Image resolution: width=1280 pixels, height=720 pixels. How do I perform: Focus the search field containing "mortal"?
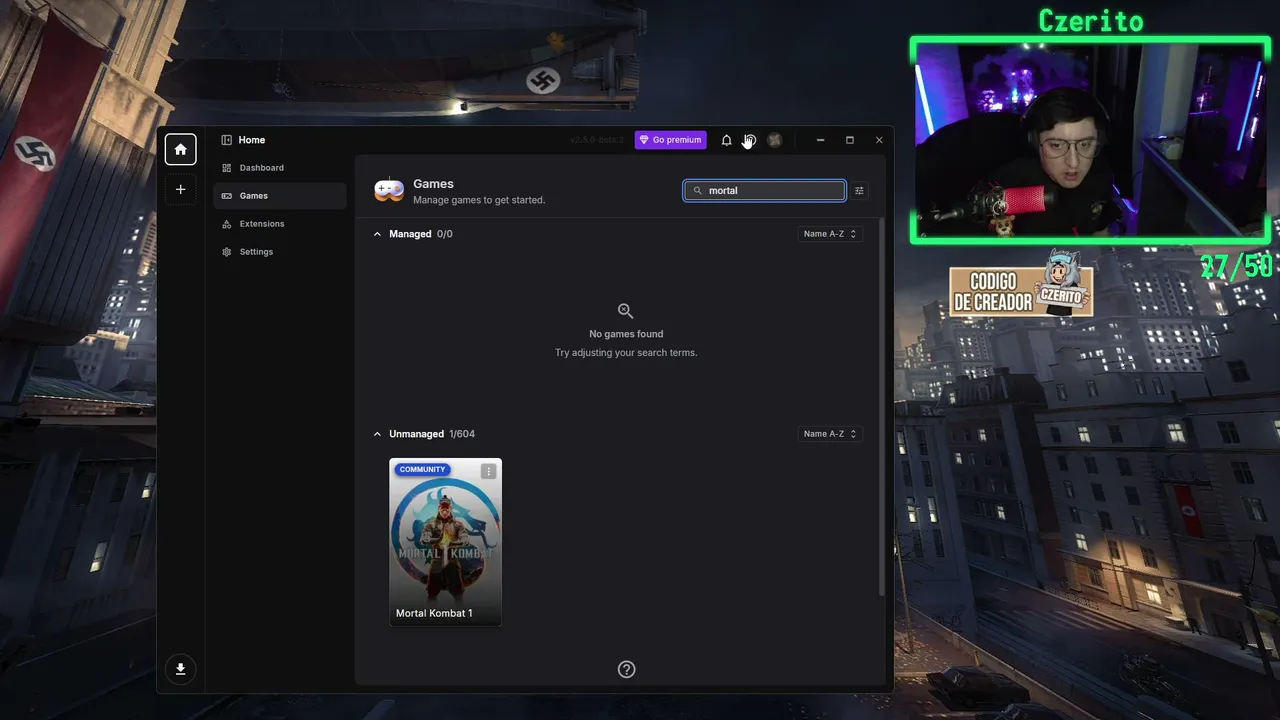[765, 190]
